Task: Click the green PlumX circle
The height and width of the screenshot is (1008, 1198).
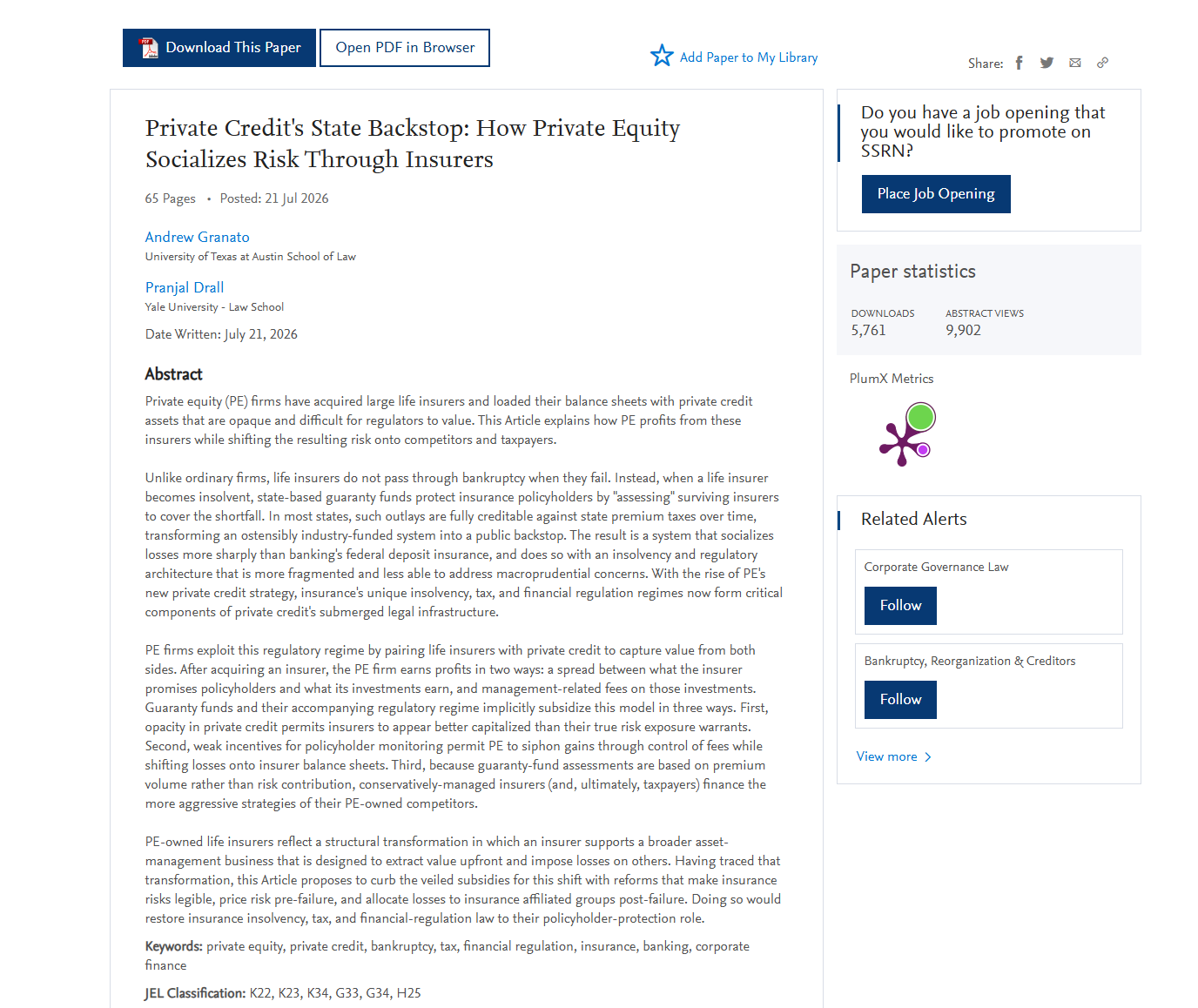Action: point(920,417)
